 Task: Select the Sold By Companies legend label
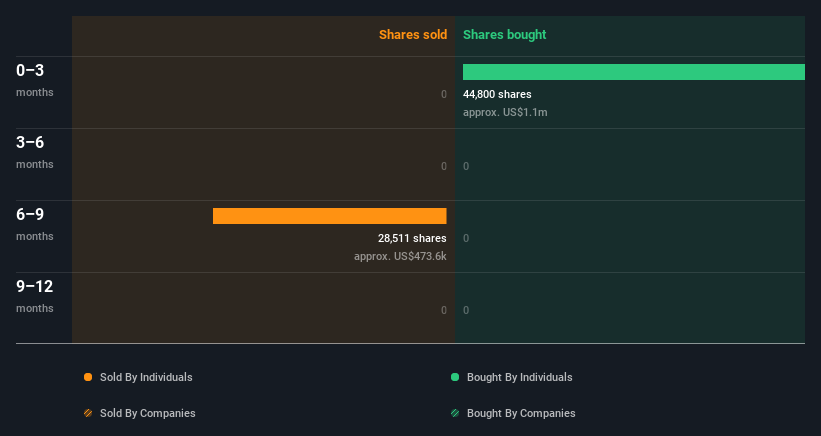point(148,413)
